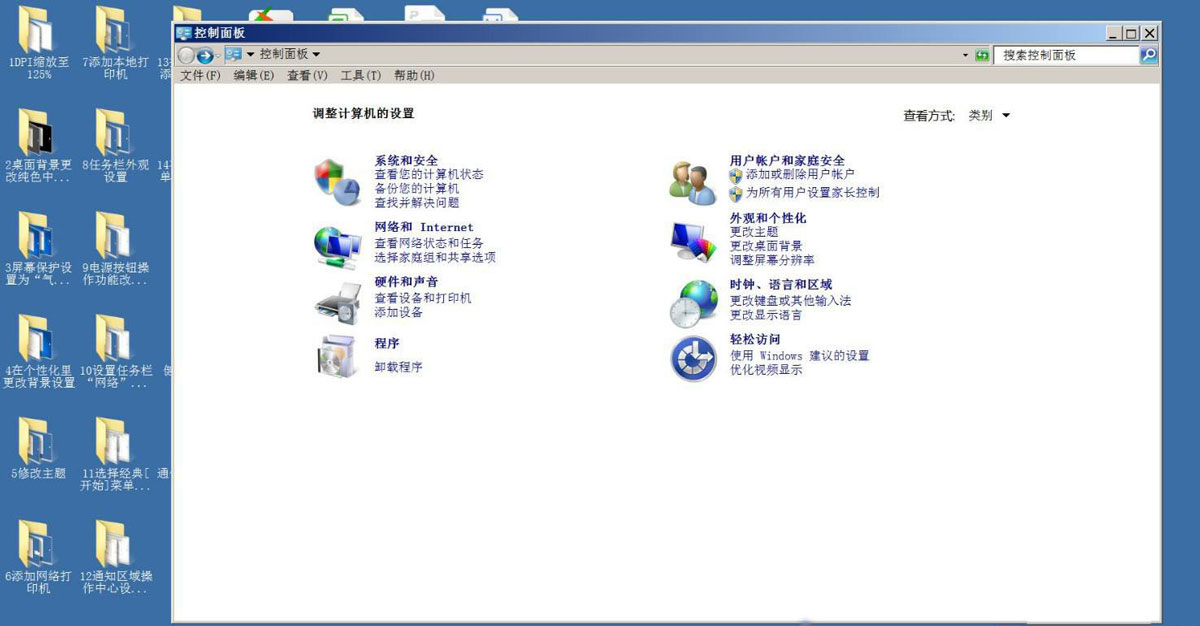The height and width of the screenshot is (626, 1200).
Task: Click the refresh icon beside the address bar
Action: pos(981,55)
